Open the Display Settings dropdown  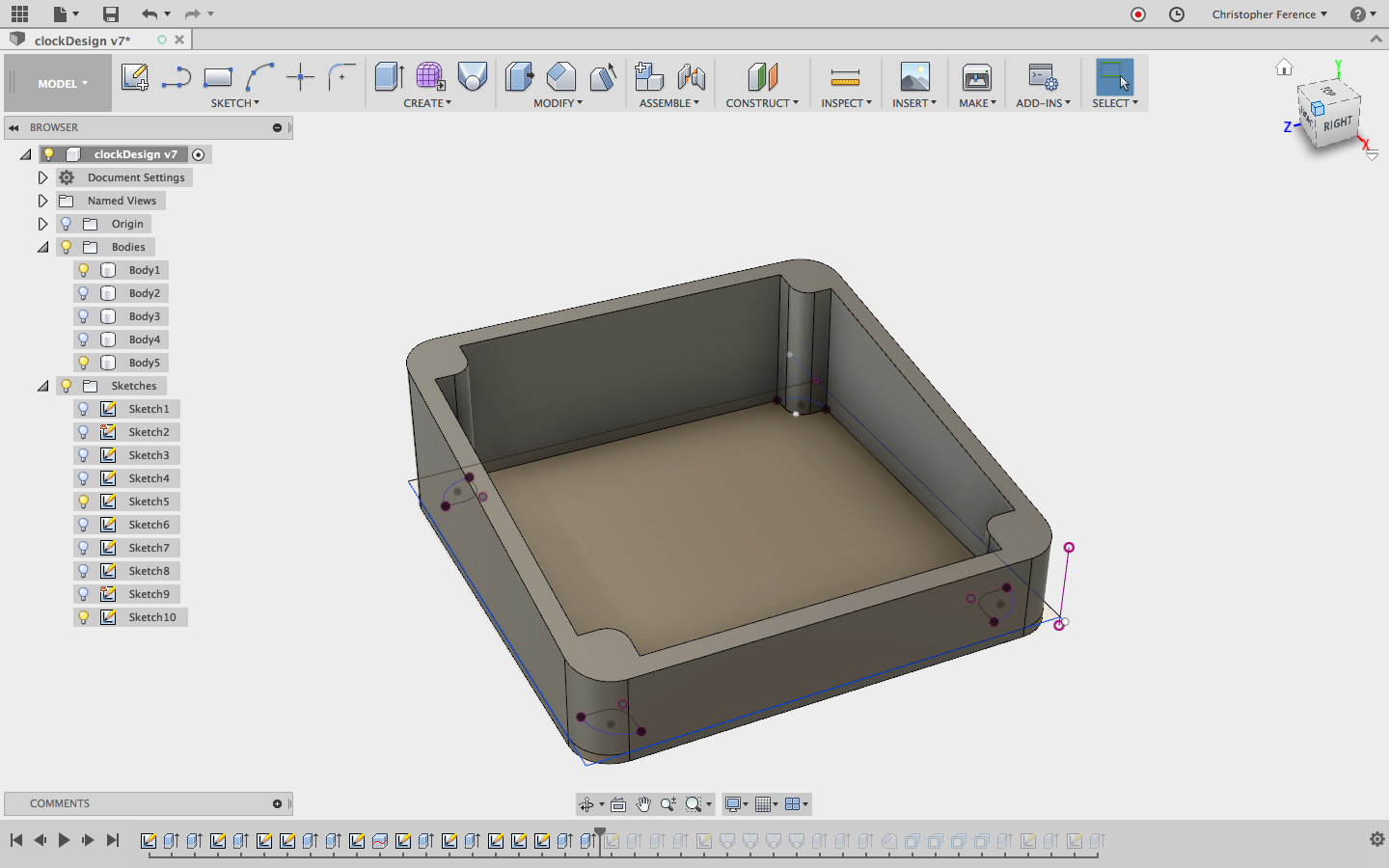737,804
